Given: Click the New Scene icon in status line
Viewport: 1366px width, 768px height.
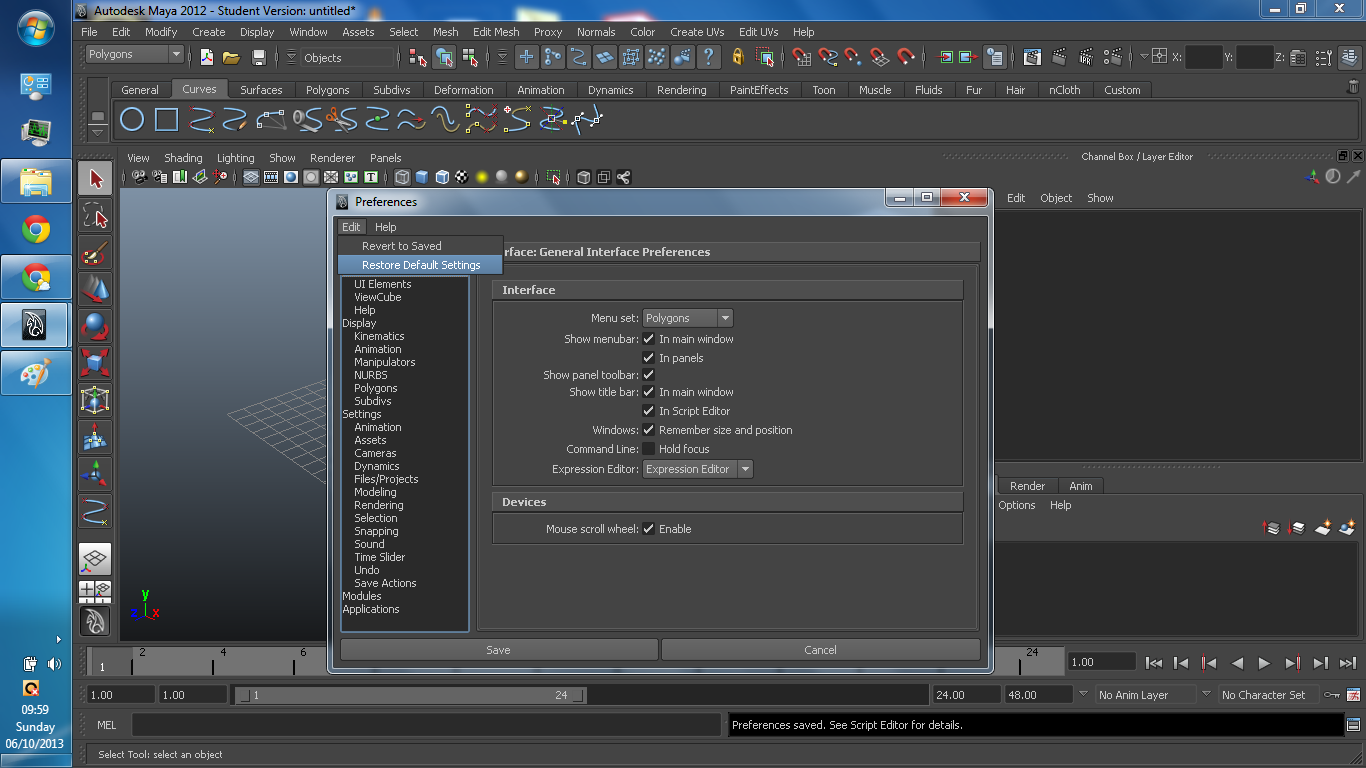Looking at the screenshot, I should click(207, 57).
